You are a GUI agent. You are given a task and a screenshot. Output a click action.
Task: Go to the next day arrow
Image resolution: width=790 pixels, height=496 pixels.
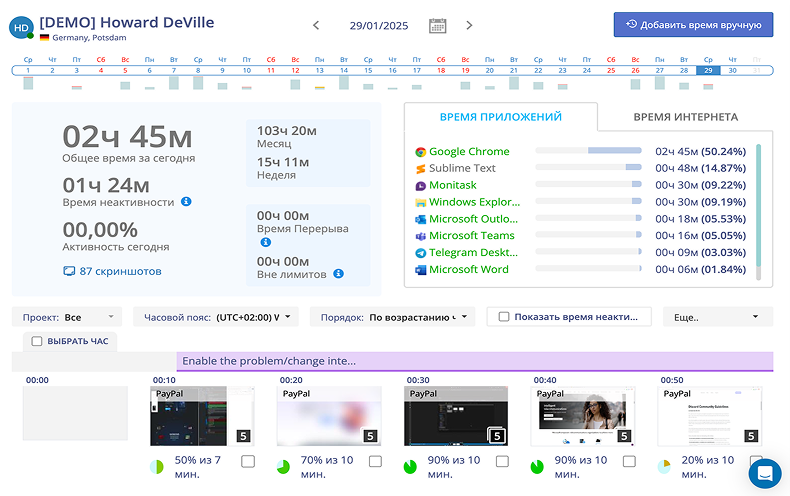click(469, 25)
